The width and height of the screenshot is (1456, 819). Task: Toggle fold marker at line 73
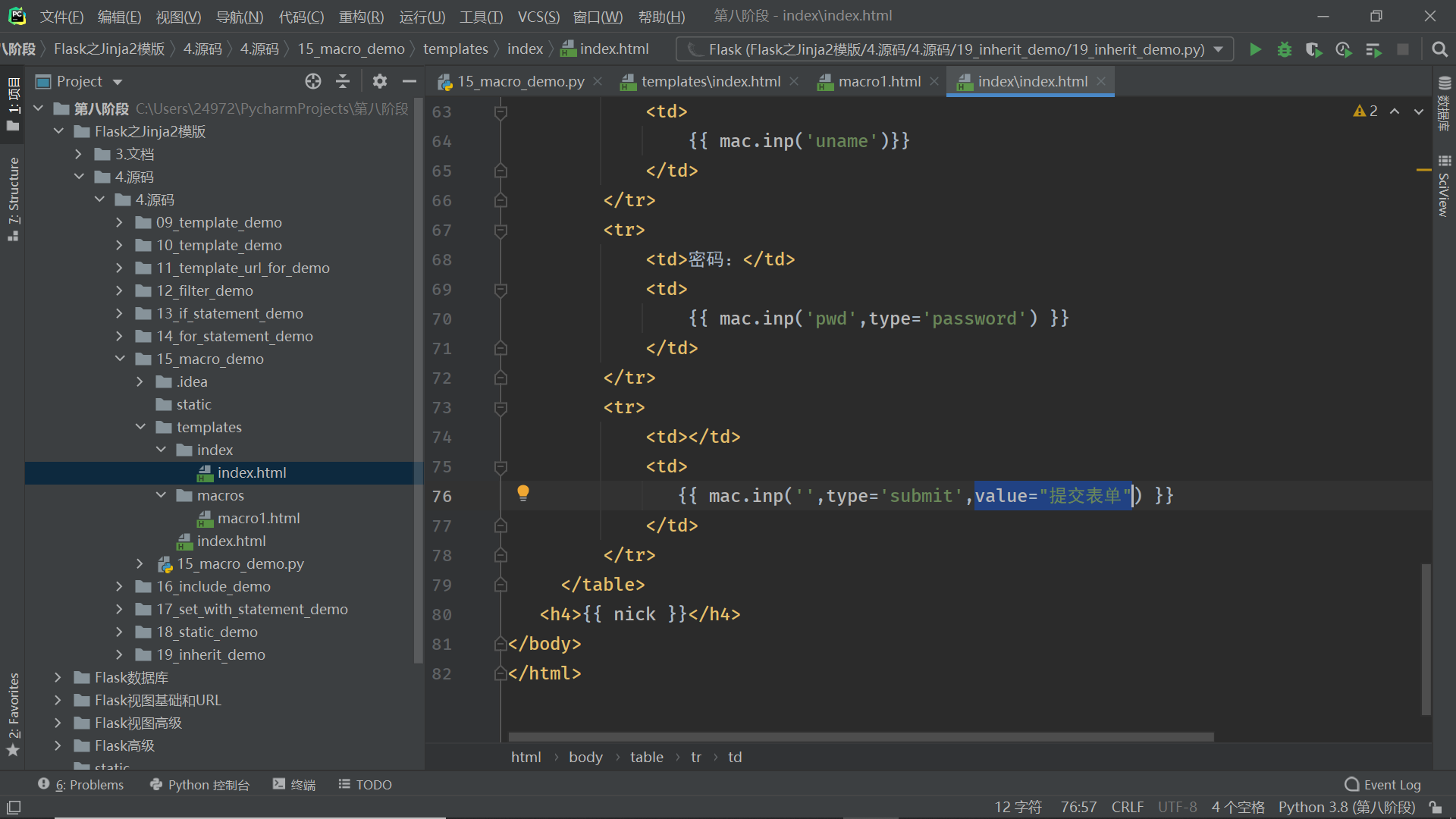(x=500, y=408)
